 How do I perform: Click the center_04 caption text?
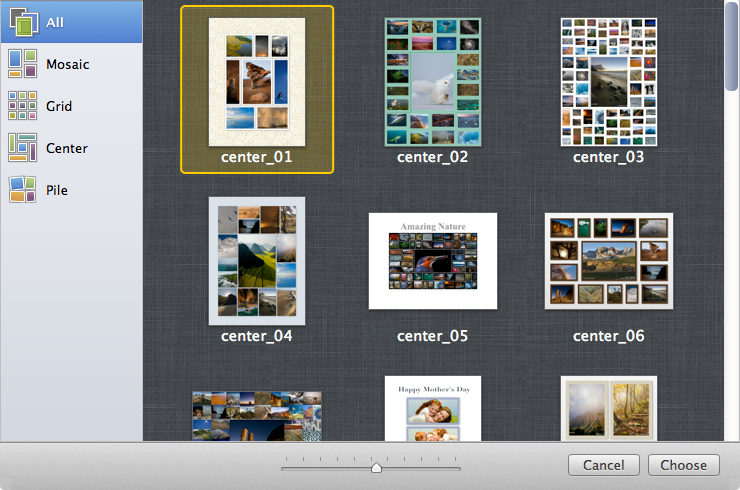257,336
